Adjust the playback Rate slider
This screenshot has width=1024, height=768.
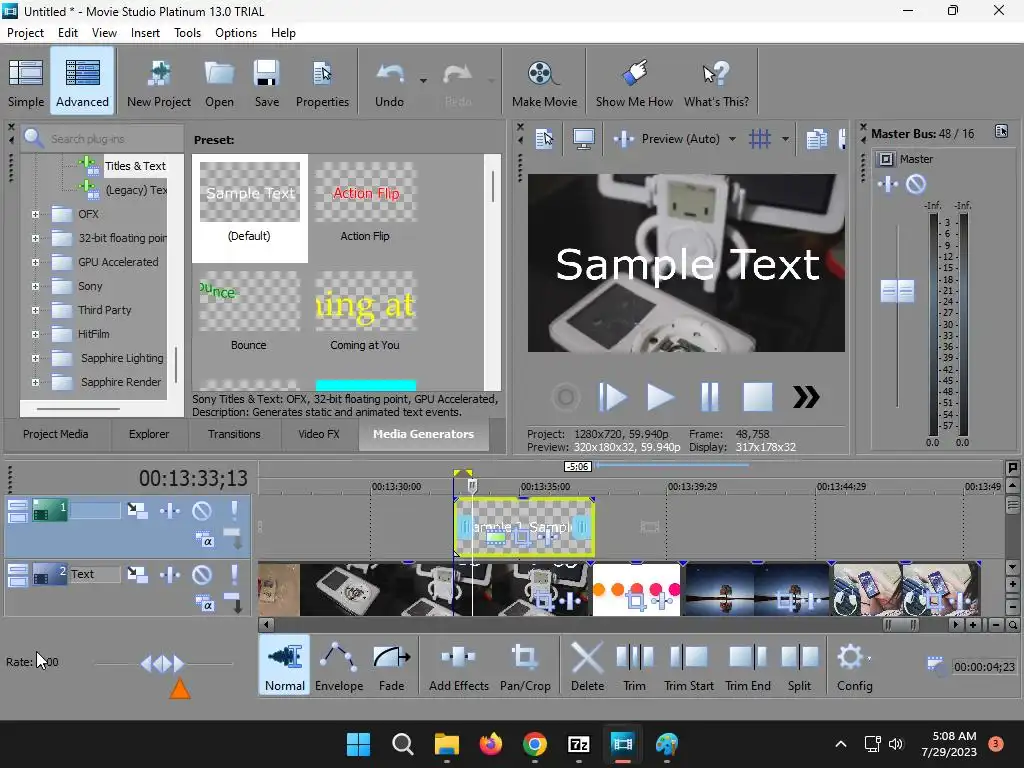(163, 664)
